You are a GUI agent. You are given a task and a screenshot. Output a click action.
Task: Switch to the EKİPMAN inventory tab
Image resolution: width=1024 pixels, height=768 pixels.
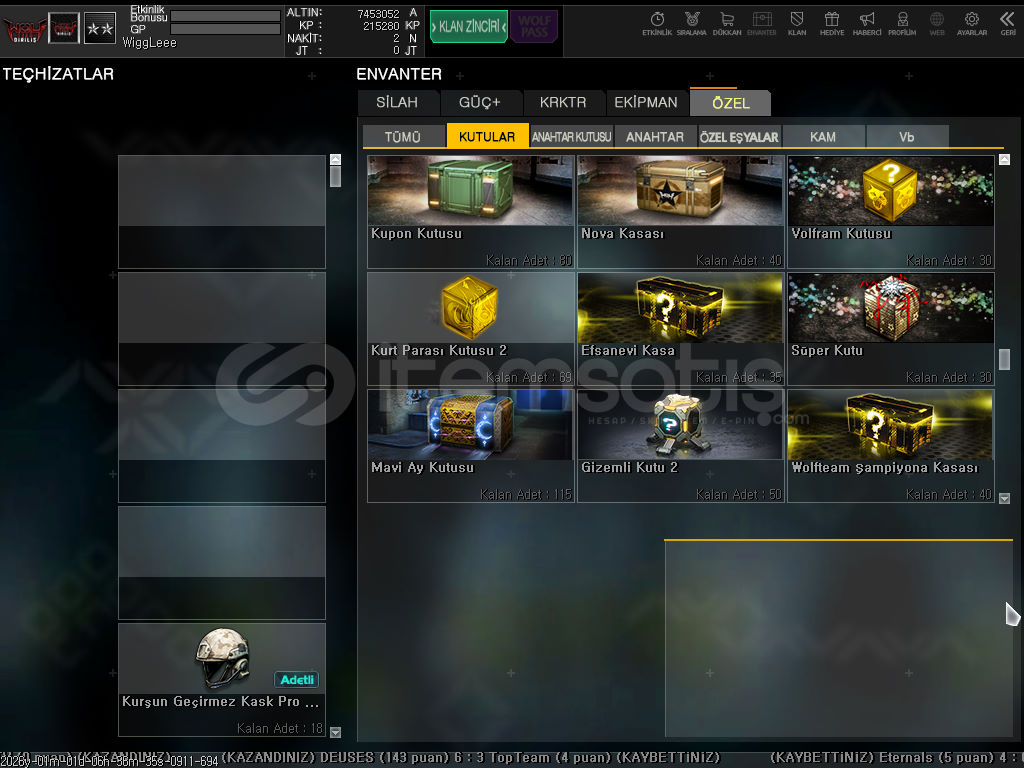646,103
